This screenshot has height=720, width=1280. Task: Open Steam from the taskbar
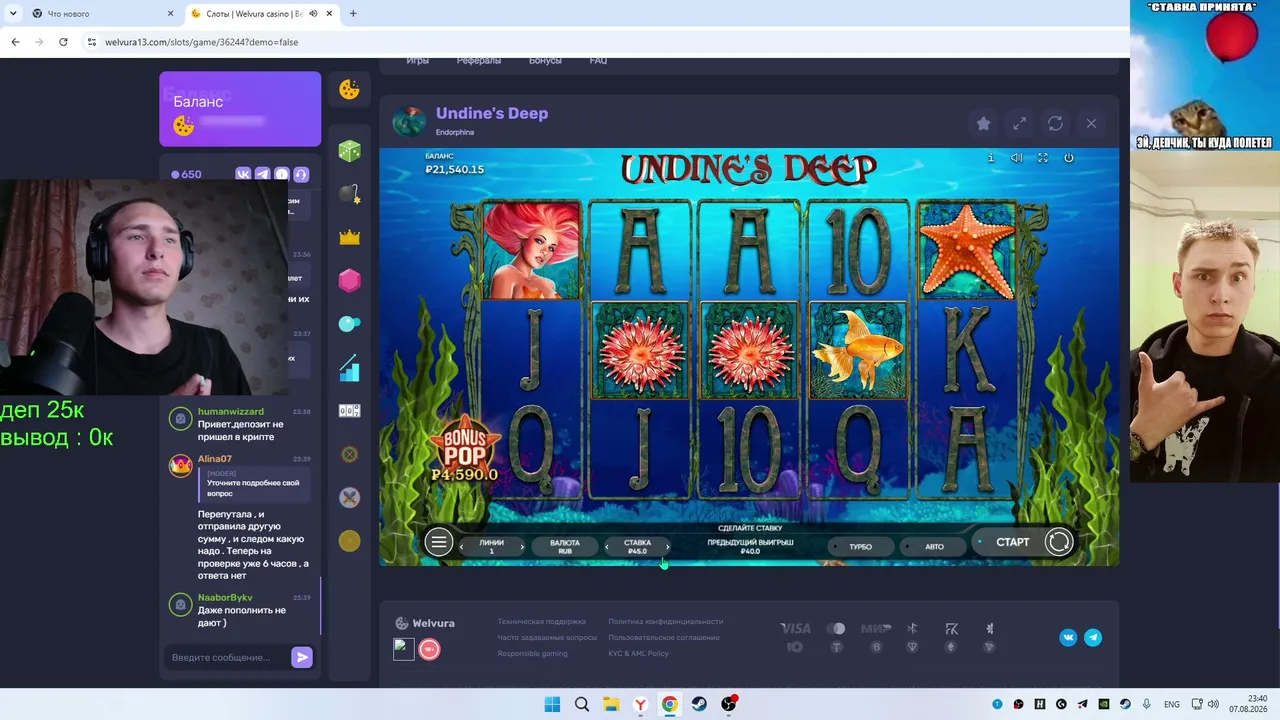pos(699,704)
